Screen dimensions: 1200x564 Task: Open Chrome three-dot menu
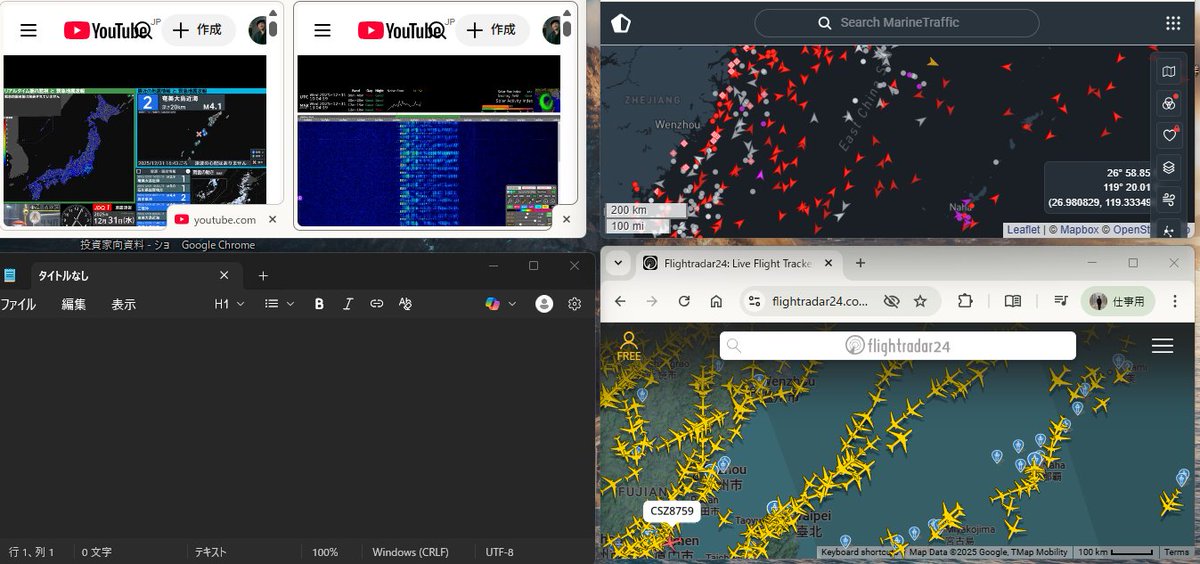click(x=1177, y=301)
